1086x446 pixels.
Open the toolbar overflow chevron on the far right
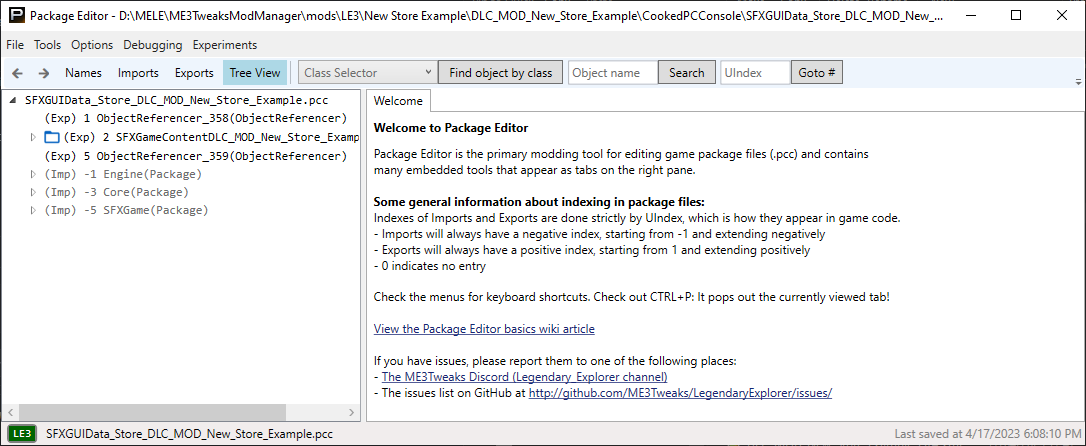[1078, 82]
